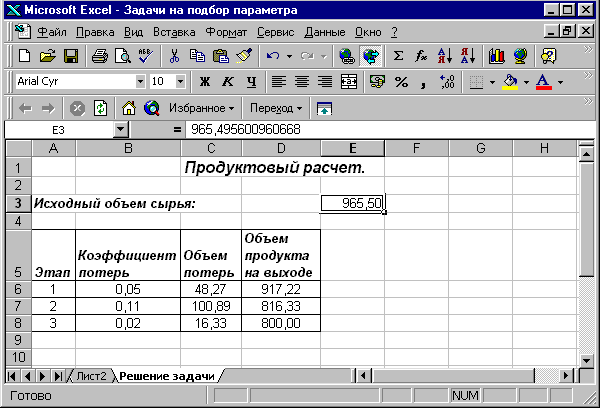Apply red font color
This screenshot has width=600, height=408.
544,82
